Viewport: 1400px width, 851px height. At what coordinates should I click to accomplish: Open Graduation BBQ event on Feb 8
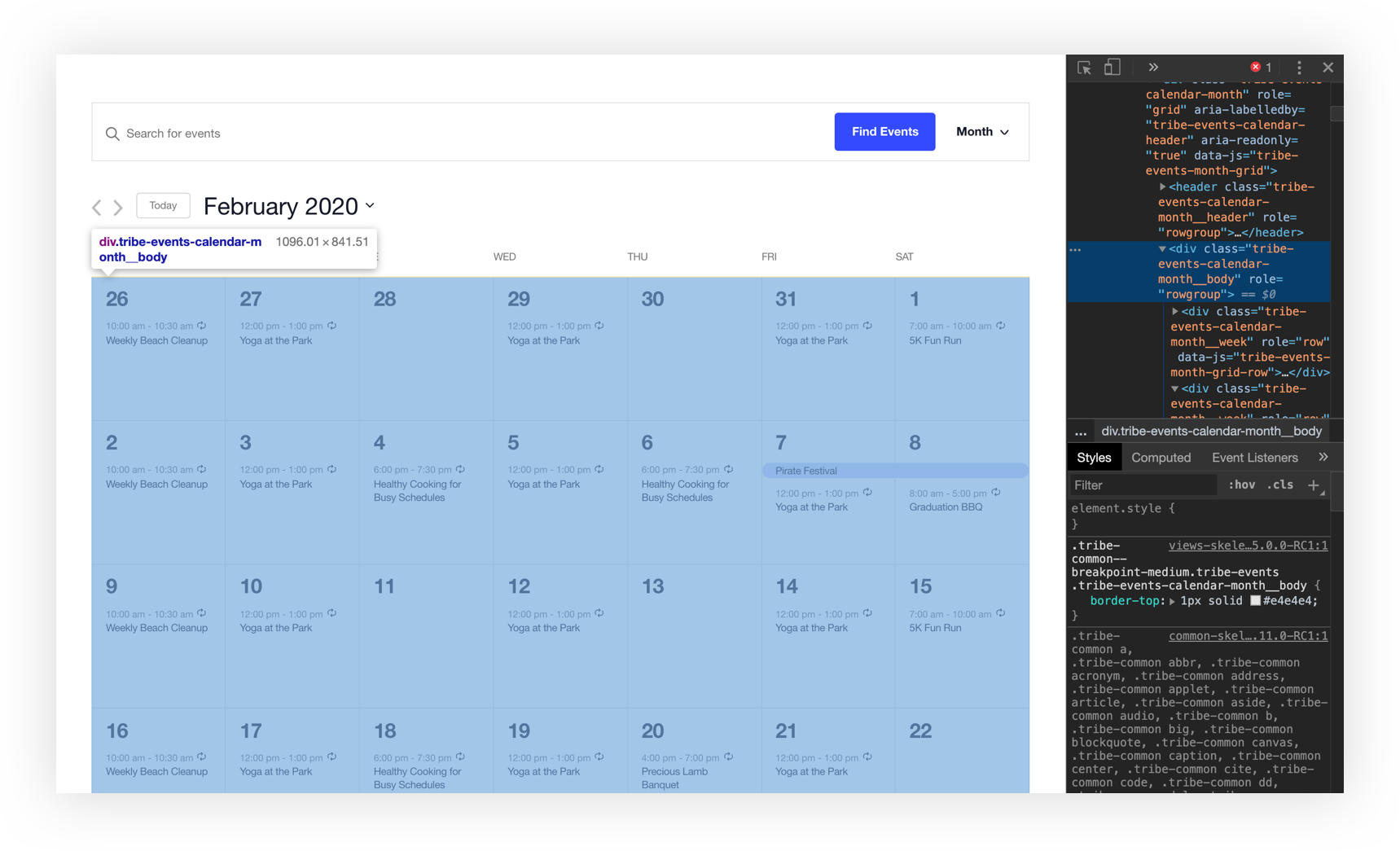point(946,507)
